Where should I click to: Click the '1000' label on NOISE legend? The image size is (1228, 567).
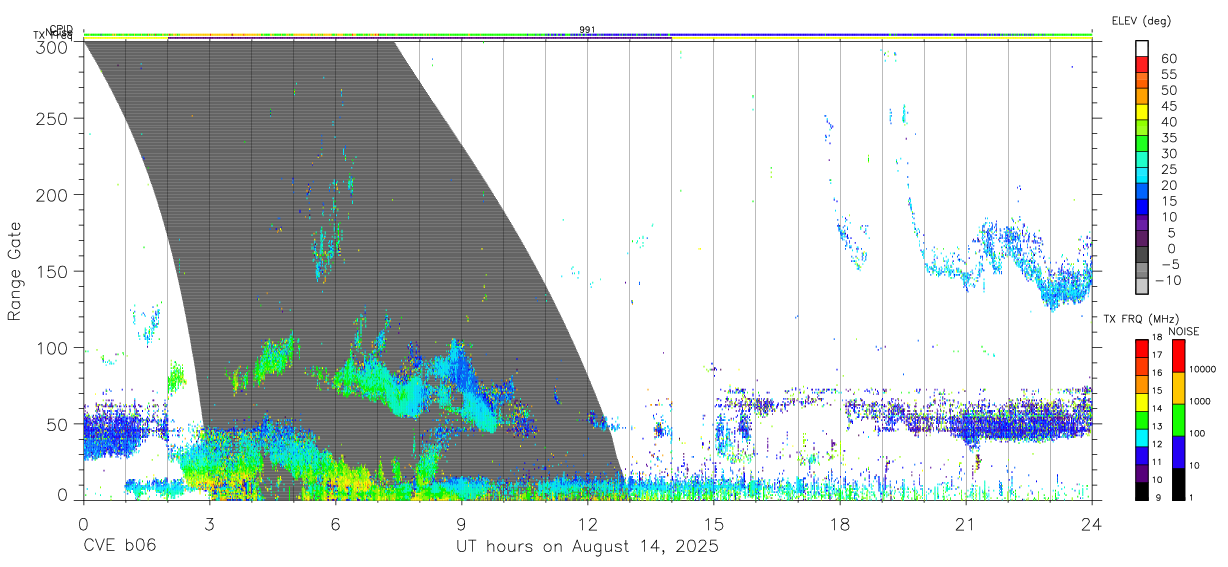click(1201, 402)
